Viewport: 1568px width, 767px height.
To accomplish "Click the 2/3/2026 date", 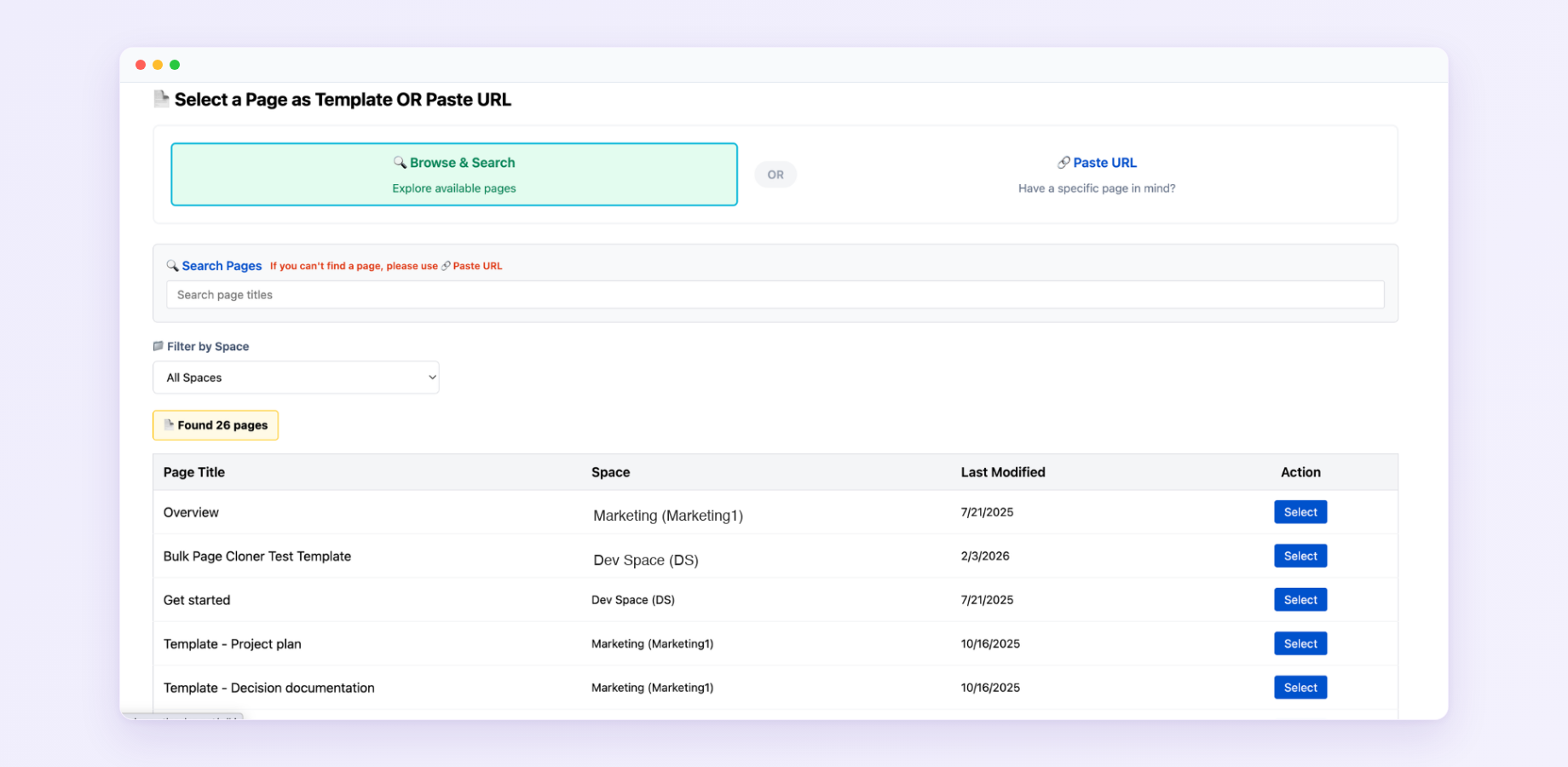I will (985, 556).
